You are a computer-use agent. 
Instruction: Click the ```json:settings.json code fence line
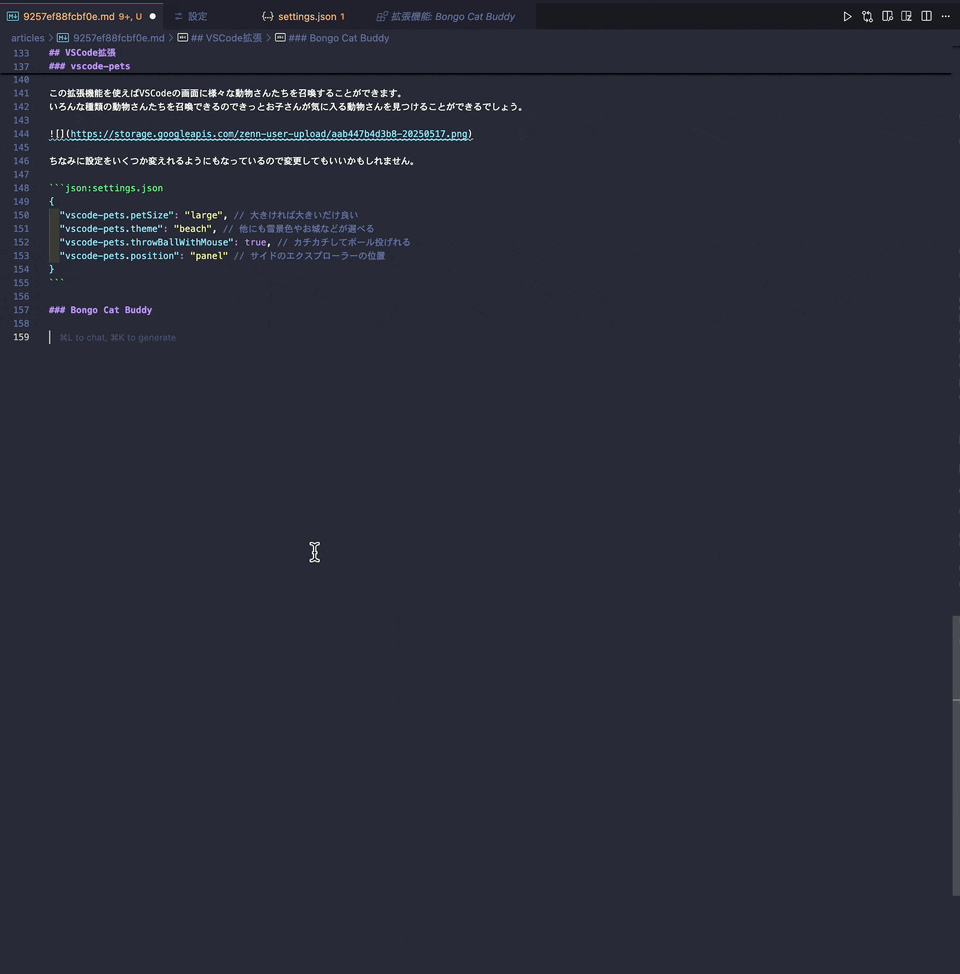point(106,188)
